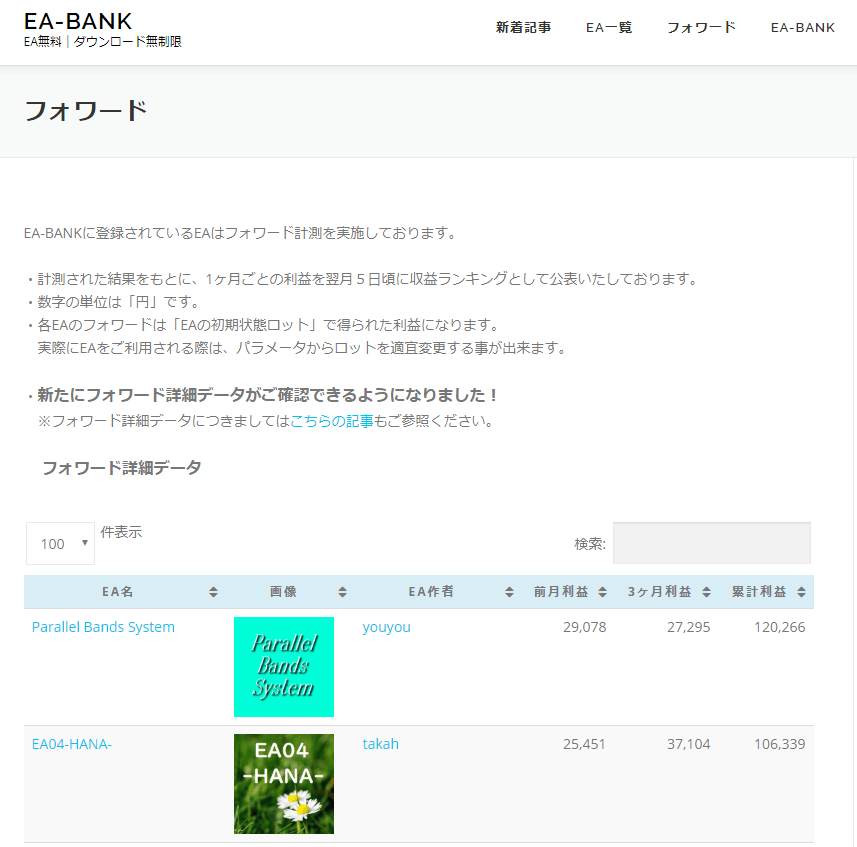This screenshot has height=847, width=857.
Task: Open the フォワード menu item
Action: [701, 27]
